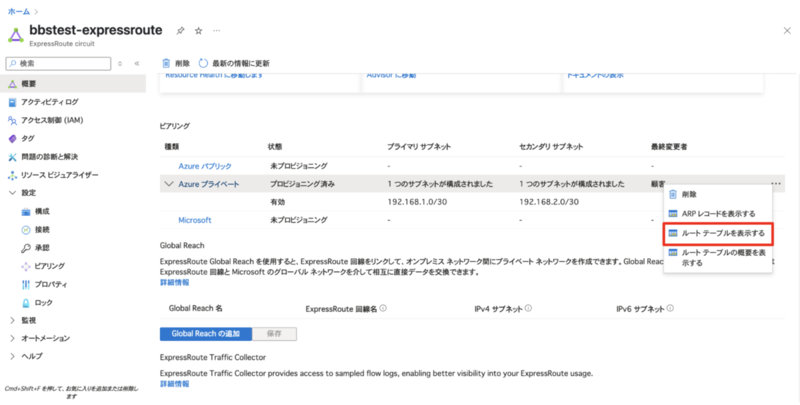
Task: Click 最終変更者 column header
Action: [669, 146]
